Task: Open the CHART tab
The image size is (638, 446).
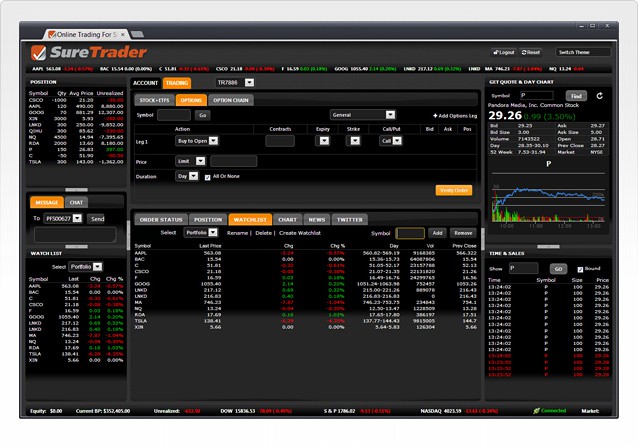Action: click(287, 219)
